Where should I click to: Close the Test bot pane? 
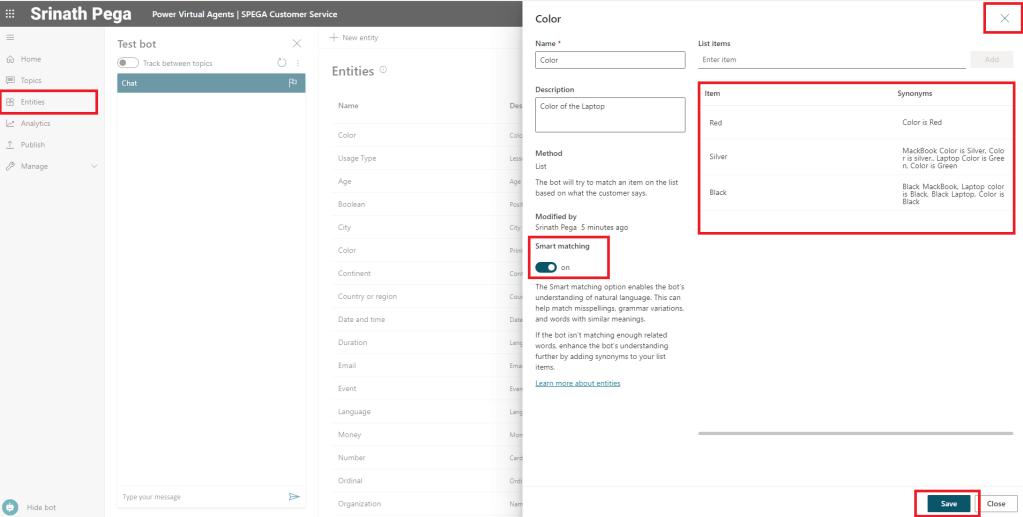tap(296, 44)
